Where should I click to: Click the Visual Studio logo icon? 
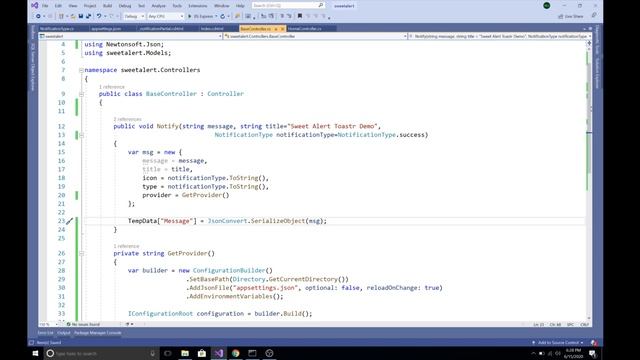35,5
